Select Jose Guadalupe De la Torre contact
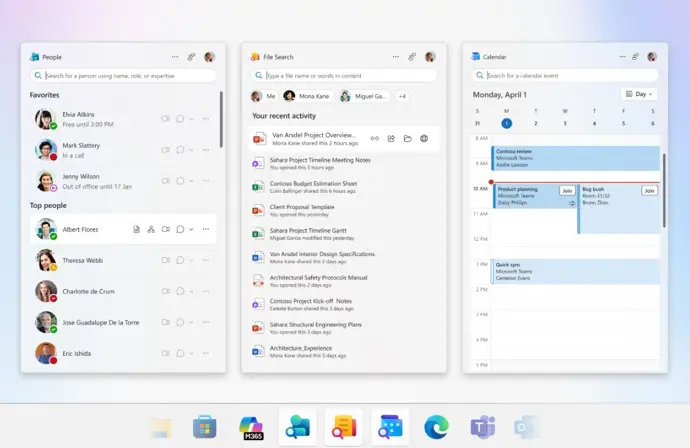Viewport: 690px width, 448px height. (123, 323)
